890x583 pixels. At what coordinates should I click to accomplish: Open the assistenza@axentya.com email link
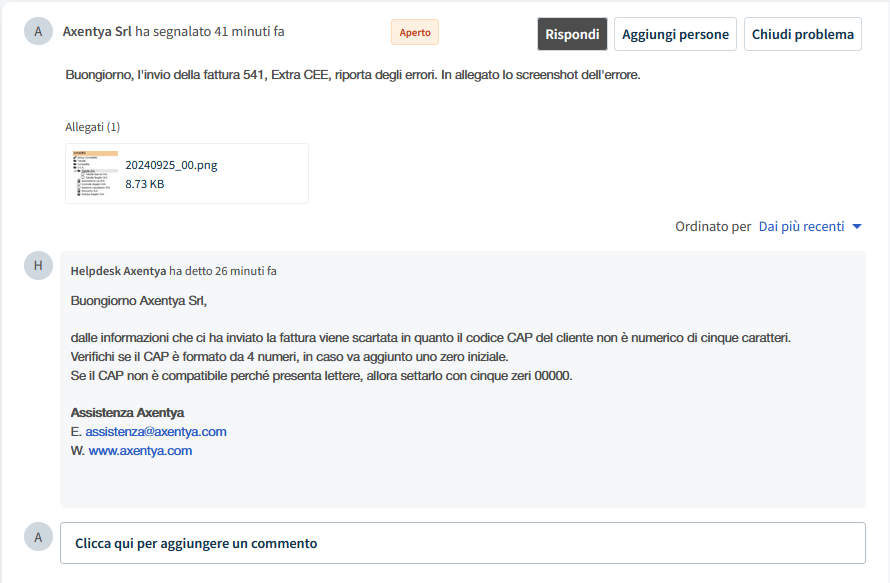coord(156,431)
